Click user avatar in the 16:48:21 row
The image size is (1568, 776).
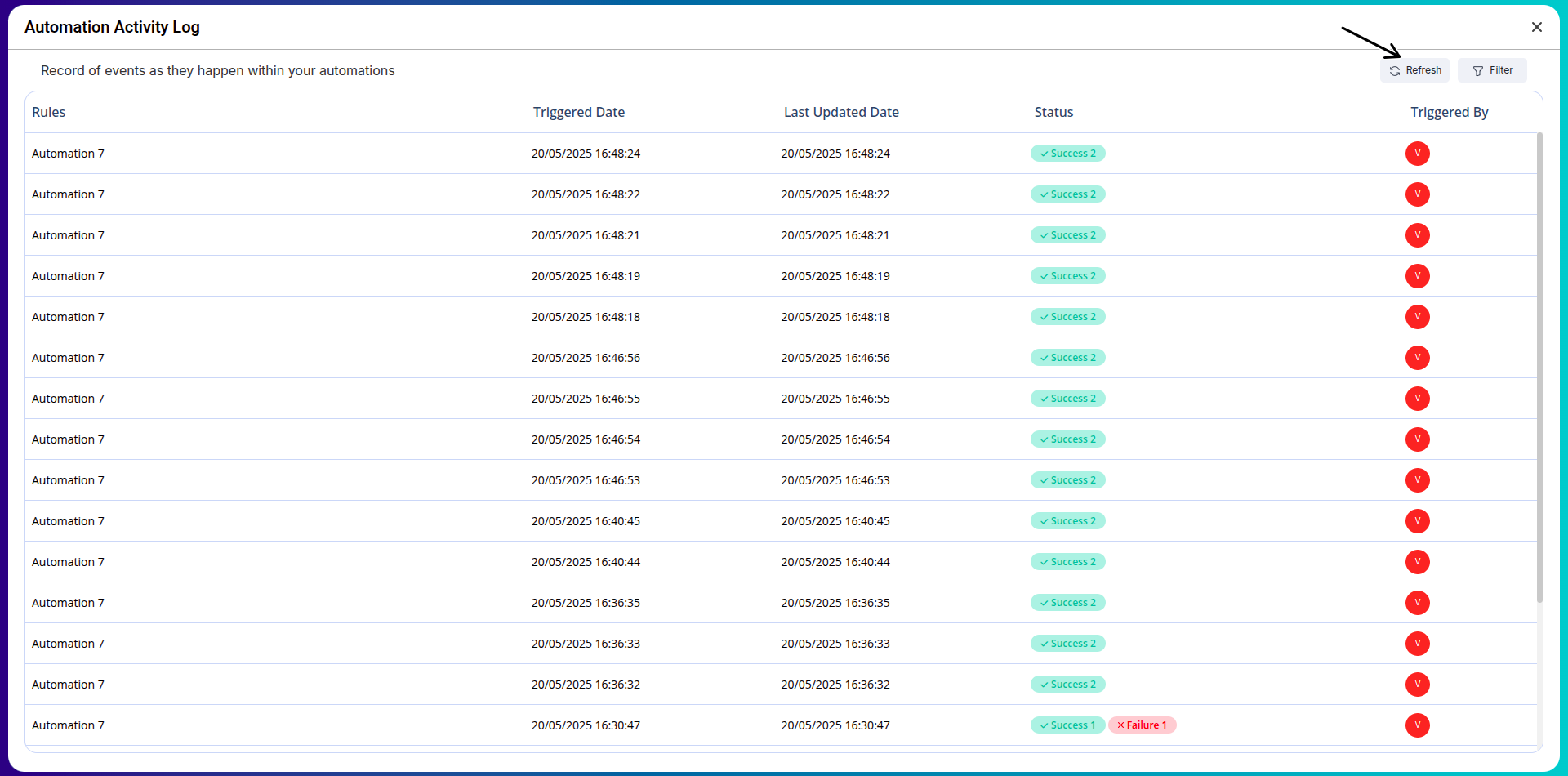(x=1417, y=235)
